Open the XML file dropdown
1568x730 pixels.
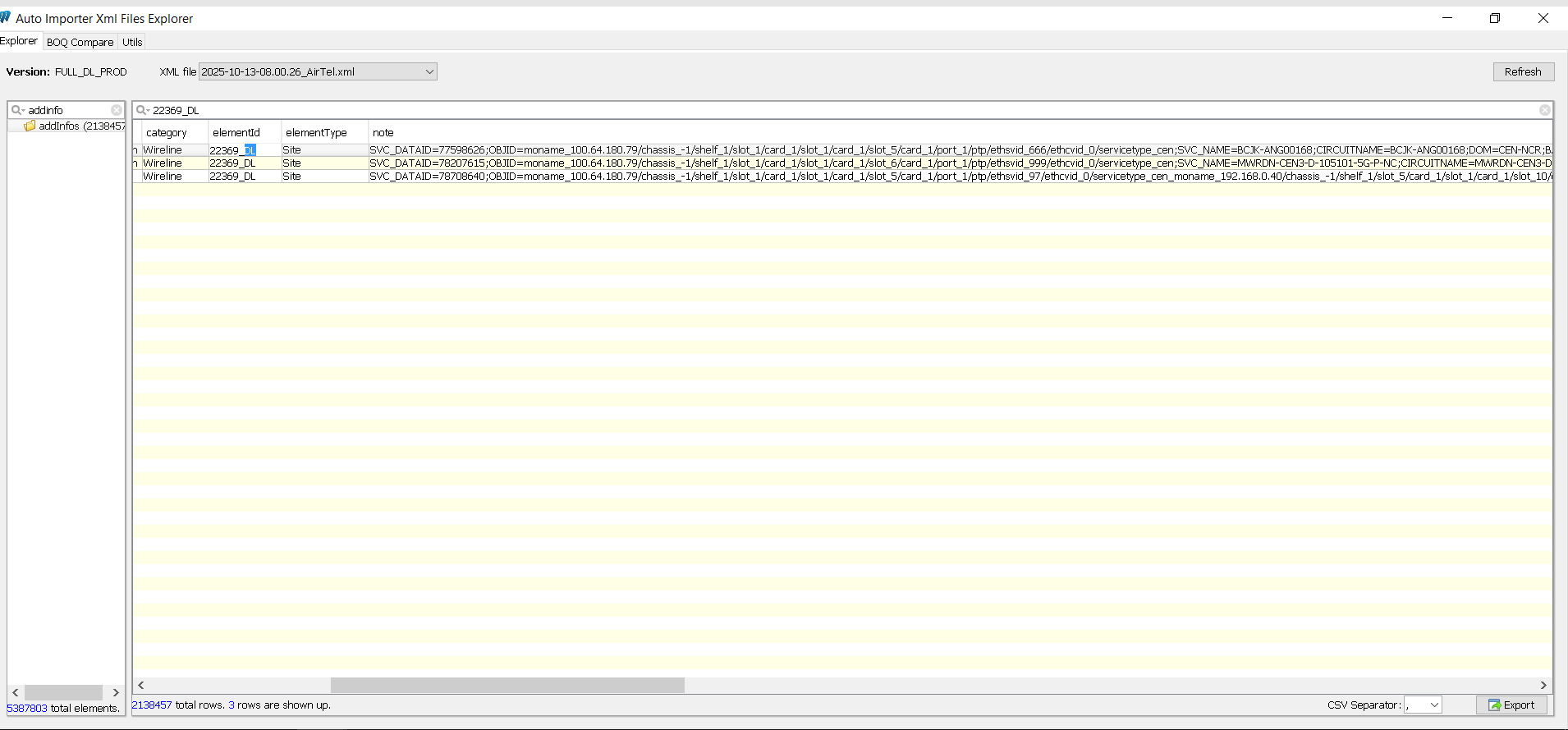pos(429,72)
